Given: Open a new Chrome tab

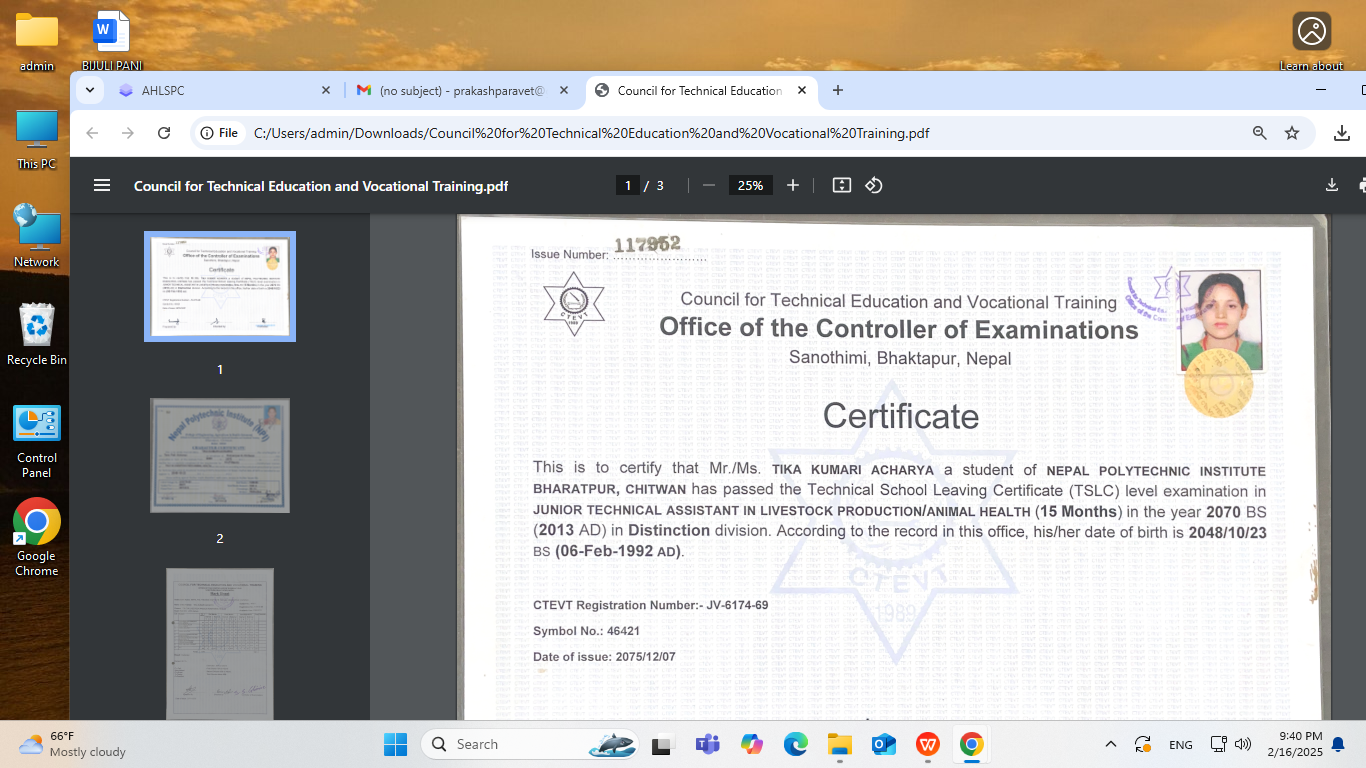Looking at the screenshot, I should pos(838,90).
